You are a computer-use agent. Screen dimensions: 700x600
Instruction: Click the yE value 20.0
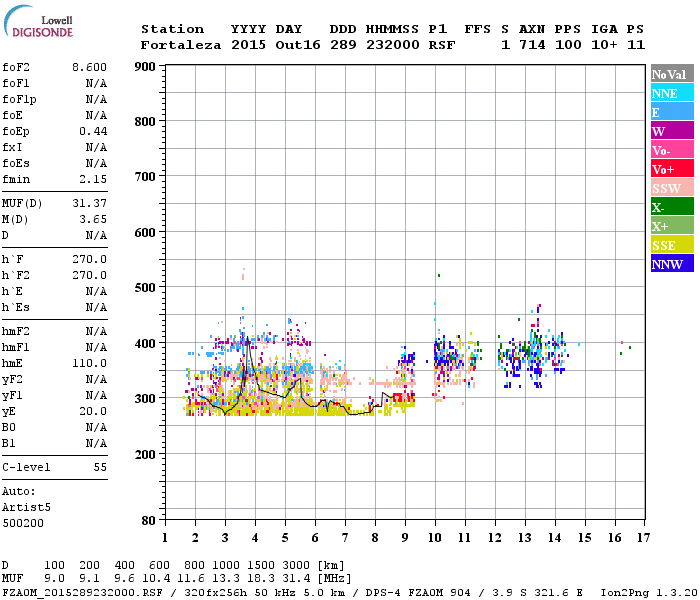click(93, 412)
